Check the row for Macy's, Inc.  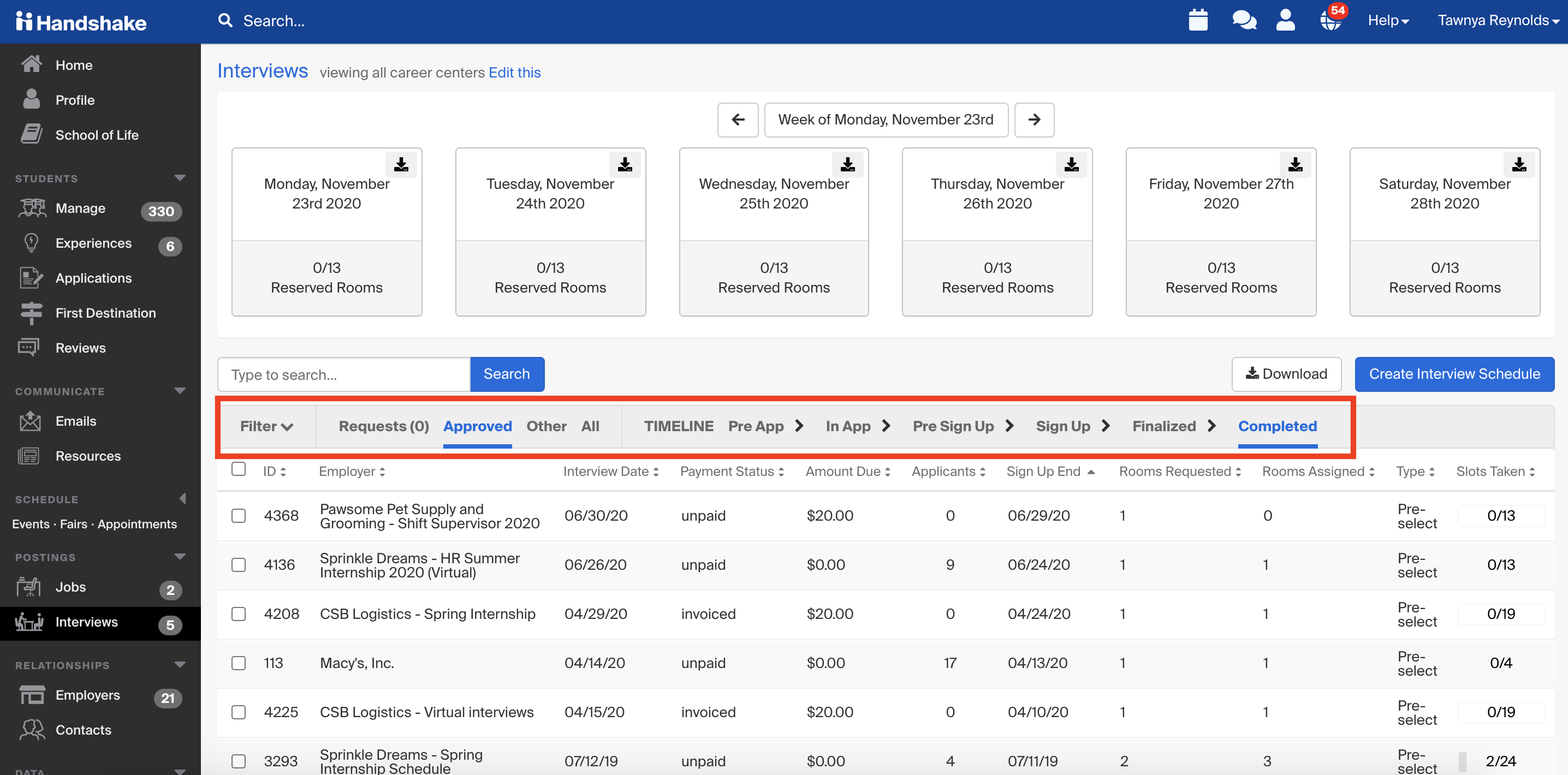pos(239,663)
